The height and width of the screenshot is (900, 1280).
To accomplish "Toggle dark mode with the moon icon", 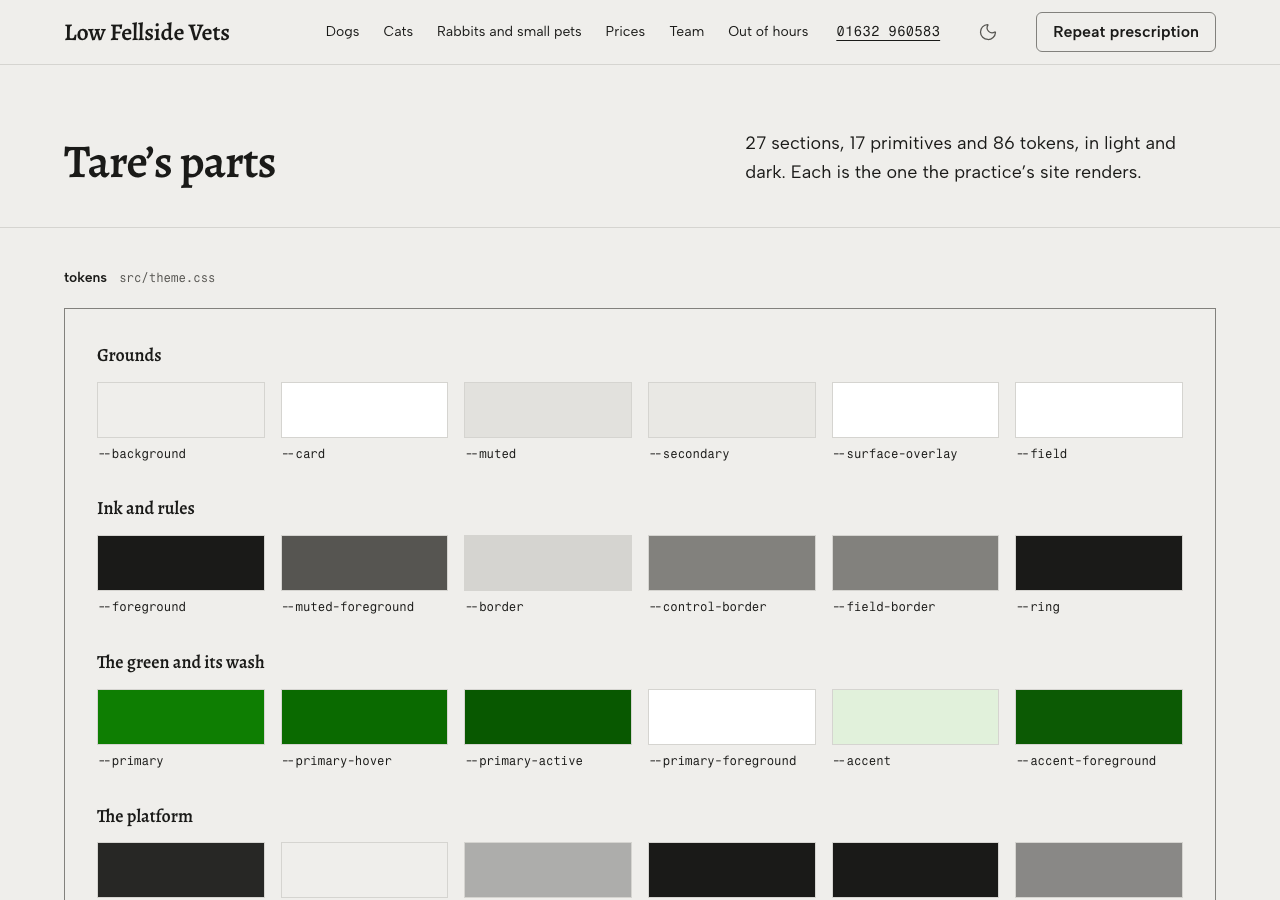I will (988, 32).
